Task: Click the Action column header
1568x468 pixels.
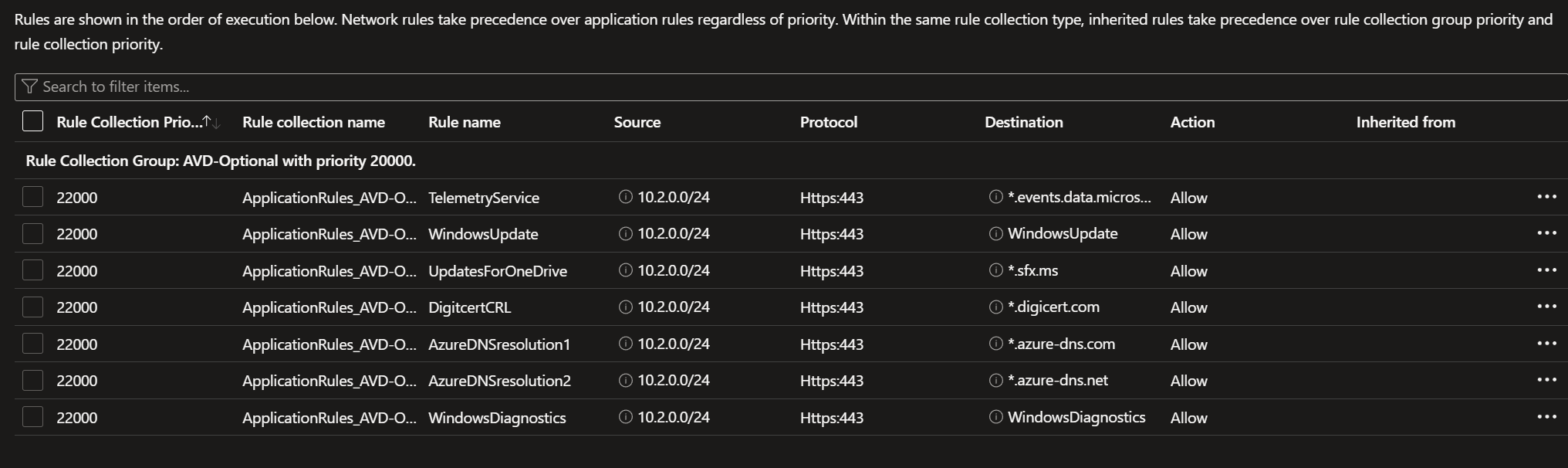Action: click(1192, 122)
